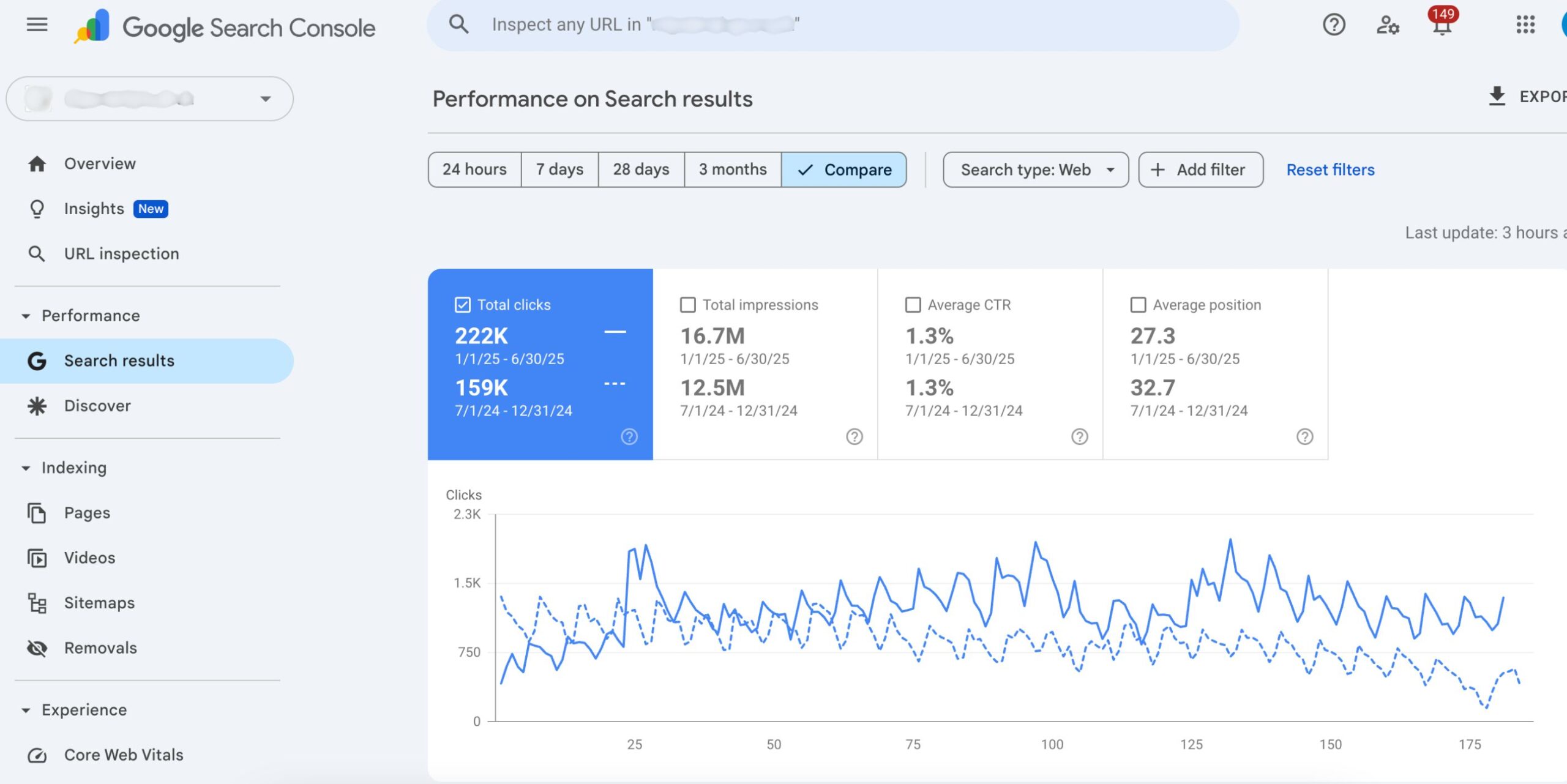Open the Google apps grid
1567x784 pixels.
pos(1525,25)
